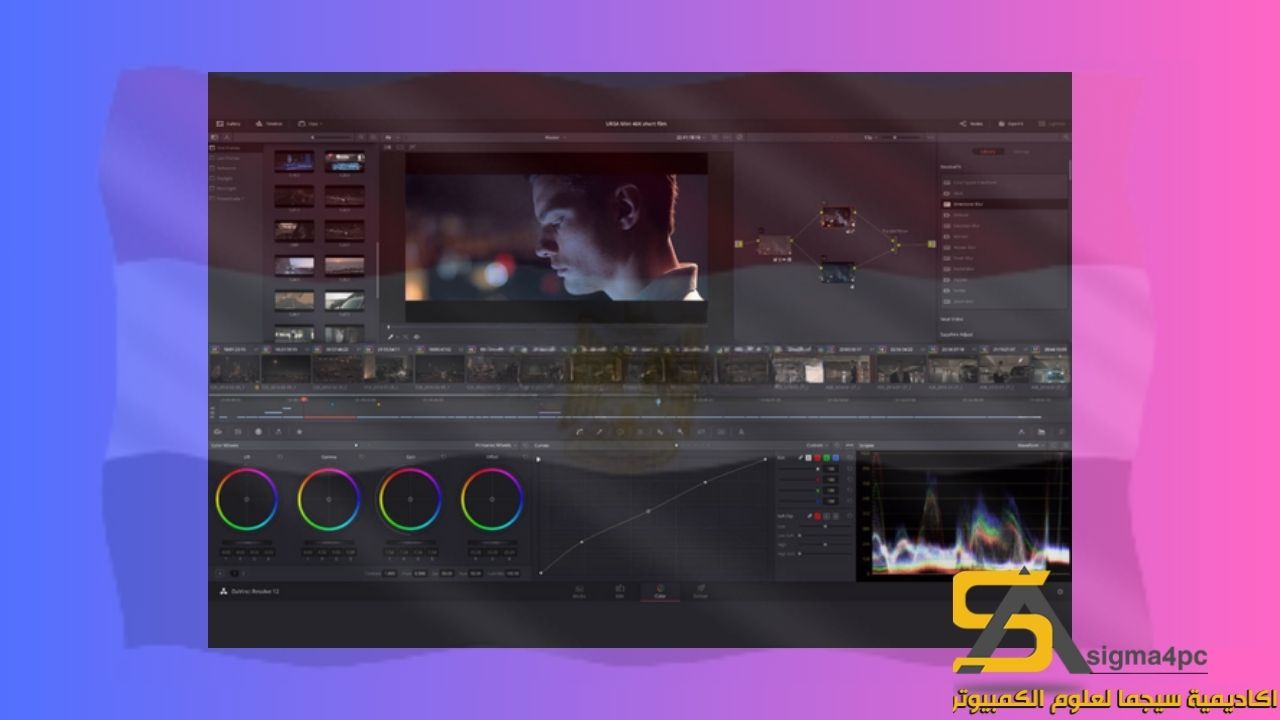This screenshot has width=1280, height=720.
Task: Click the Lift color wheel
Action: pos(246,499)
